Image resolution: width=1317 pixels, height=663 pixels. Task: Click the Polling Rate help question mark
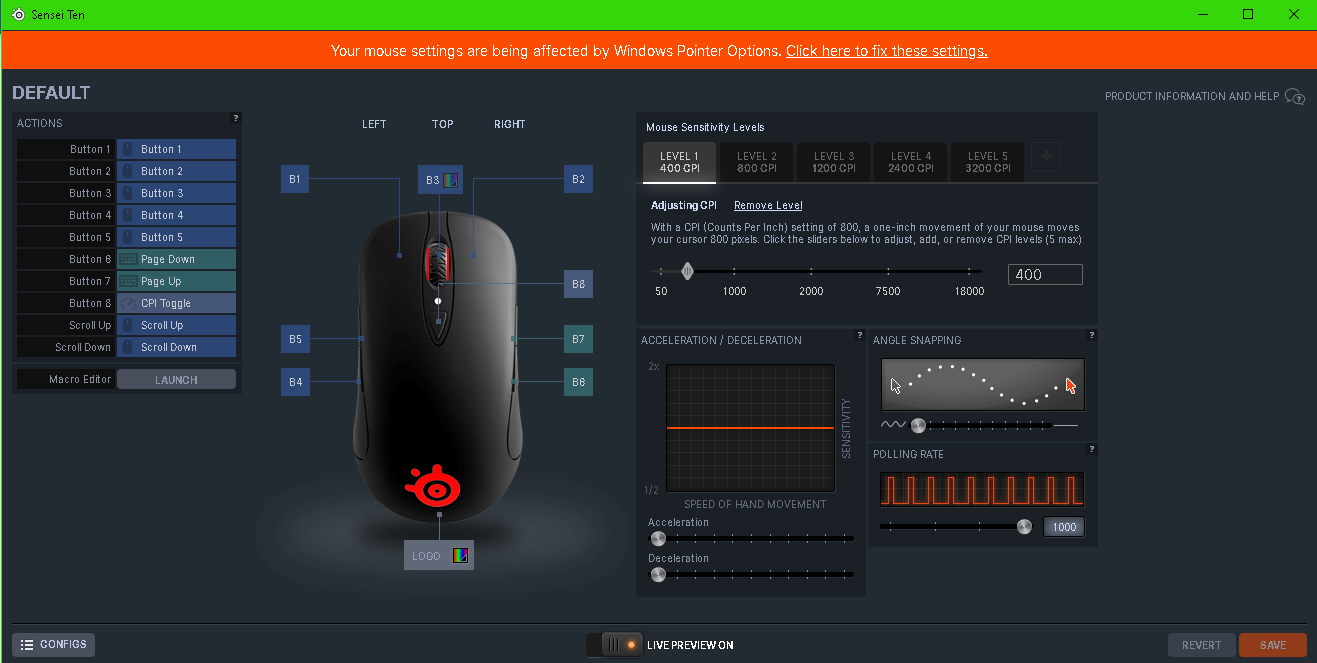[x=1092, y=449]
